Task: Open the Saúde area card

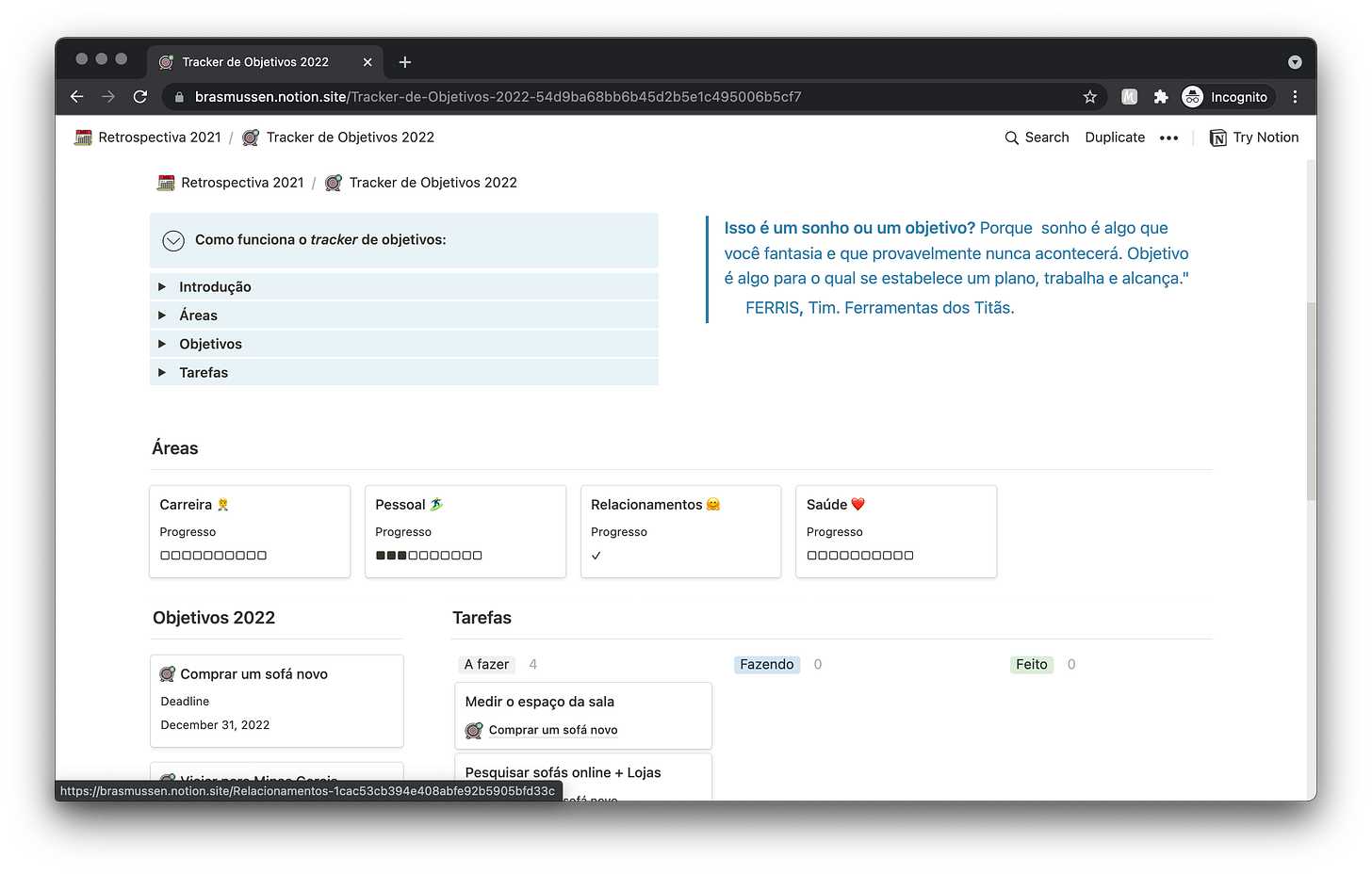Action: (x=896, y=531)
